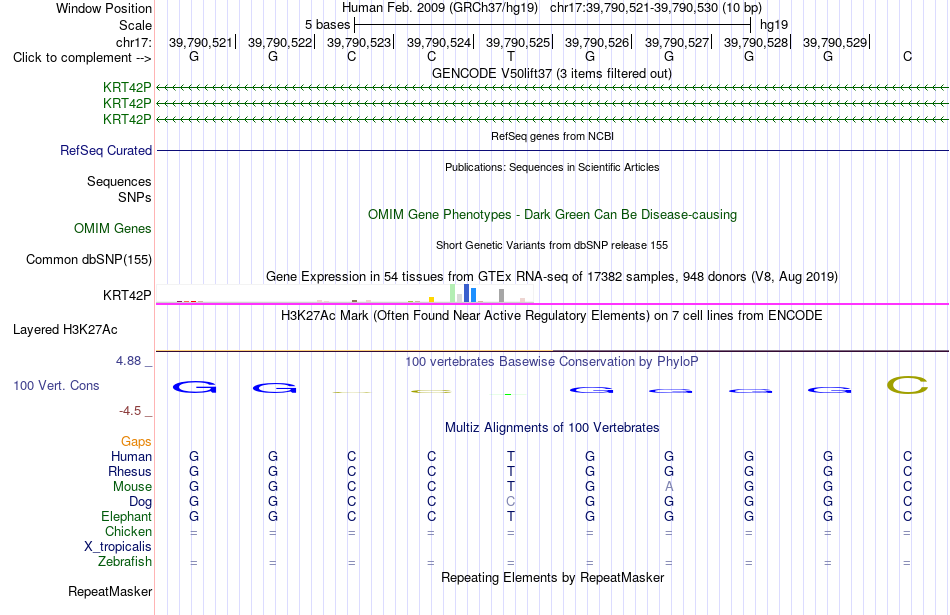Select the Scale track label
Viewport: 950px width, 615px height.
(x=135, y=25)
